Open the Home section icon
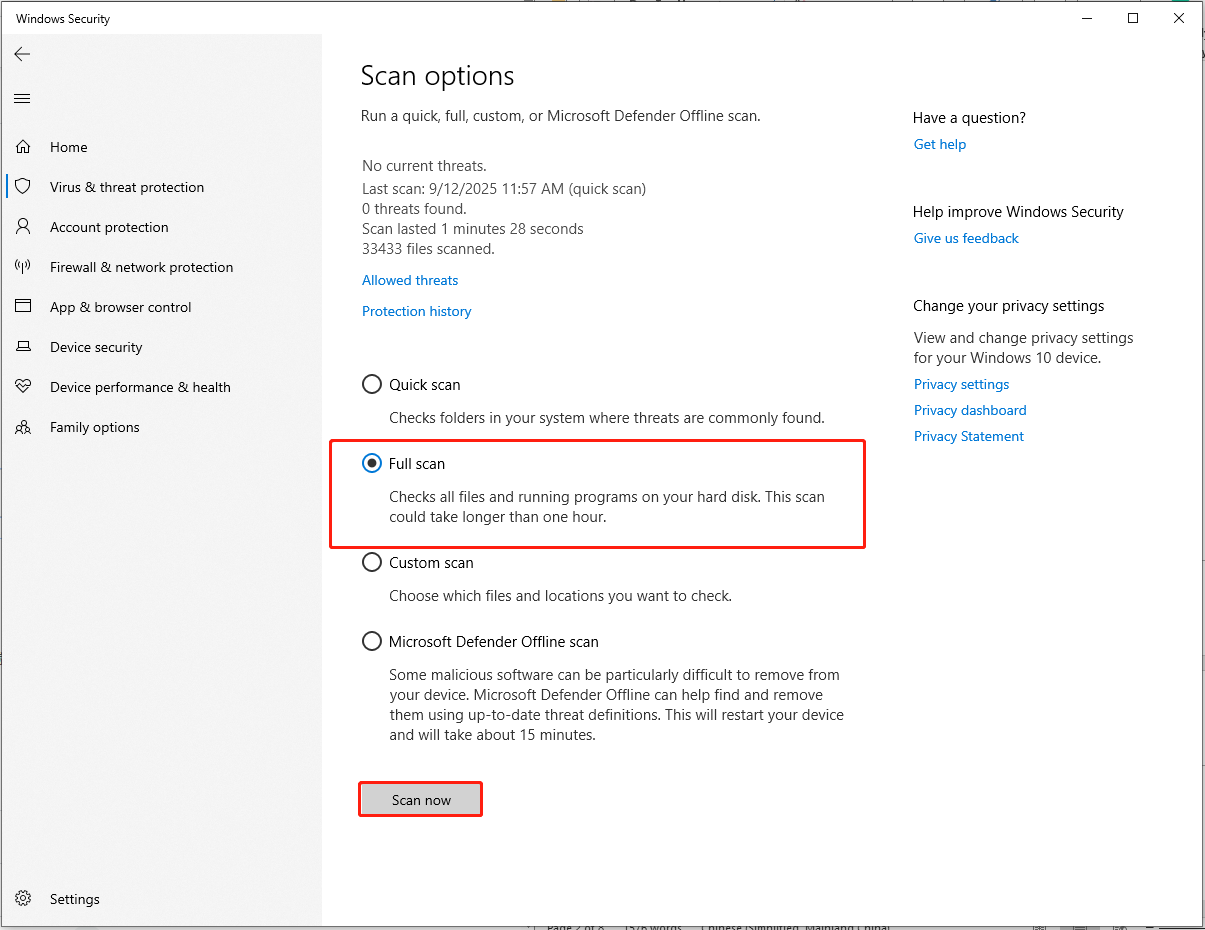1205x930 pixels. (x=22, y=147)
